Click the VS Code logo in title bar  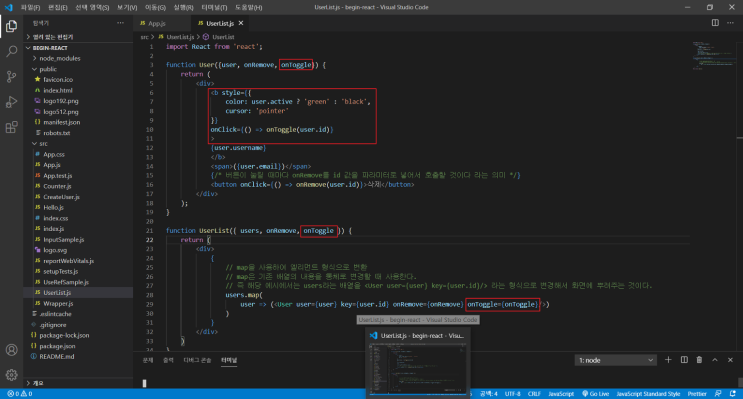[9, 7]
